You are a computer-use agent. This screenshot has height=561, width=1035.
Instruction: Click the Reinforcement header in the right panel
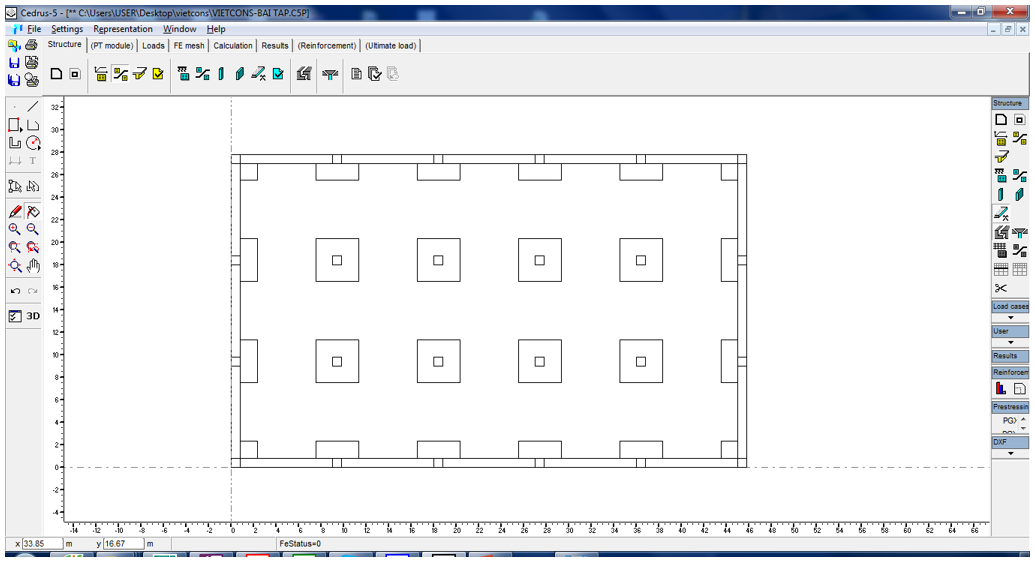[x=1010, y=372]
